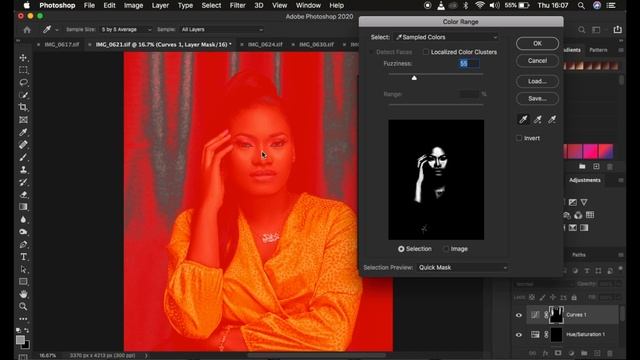Open the Sample Size dropdown

(126, 29)
